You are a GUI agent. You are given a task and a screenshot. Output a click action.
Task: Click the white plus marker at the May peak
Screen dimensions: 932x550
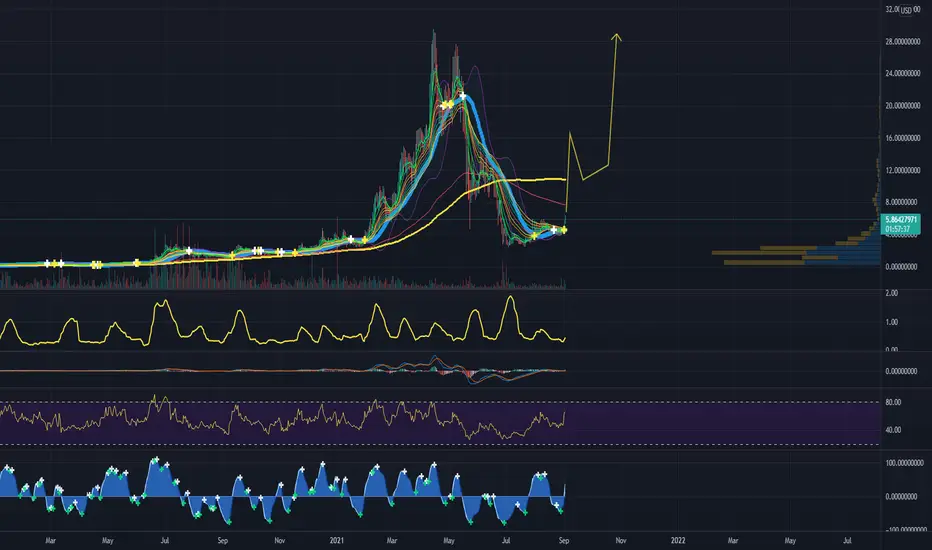[462, 95]
